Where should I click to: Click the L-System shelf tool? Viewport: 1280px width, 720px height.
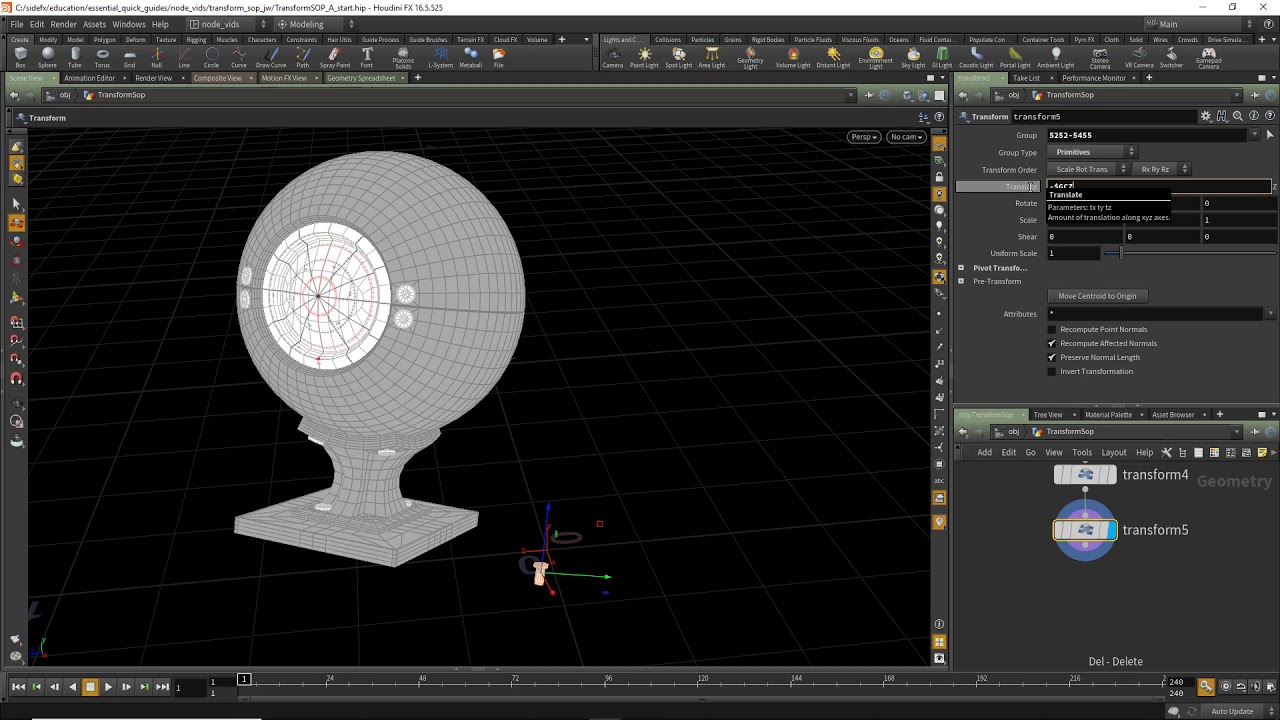pos(440,58)
